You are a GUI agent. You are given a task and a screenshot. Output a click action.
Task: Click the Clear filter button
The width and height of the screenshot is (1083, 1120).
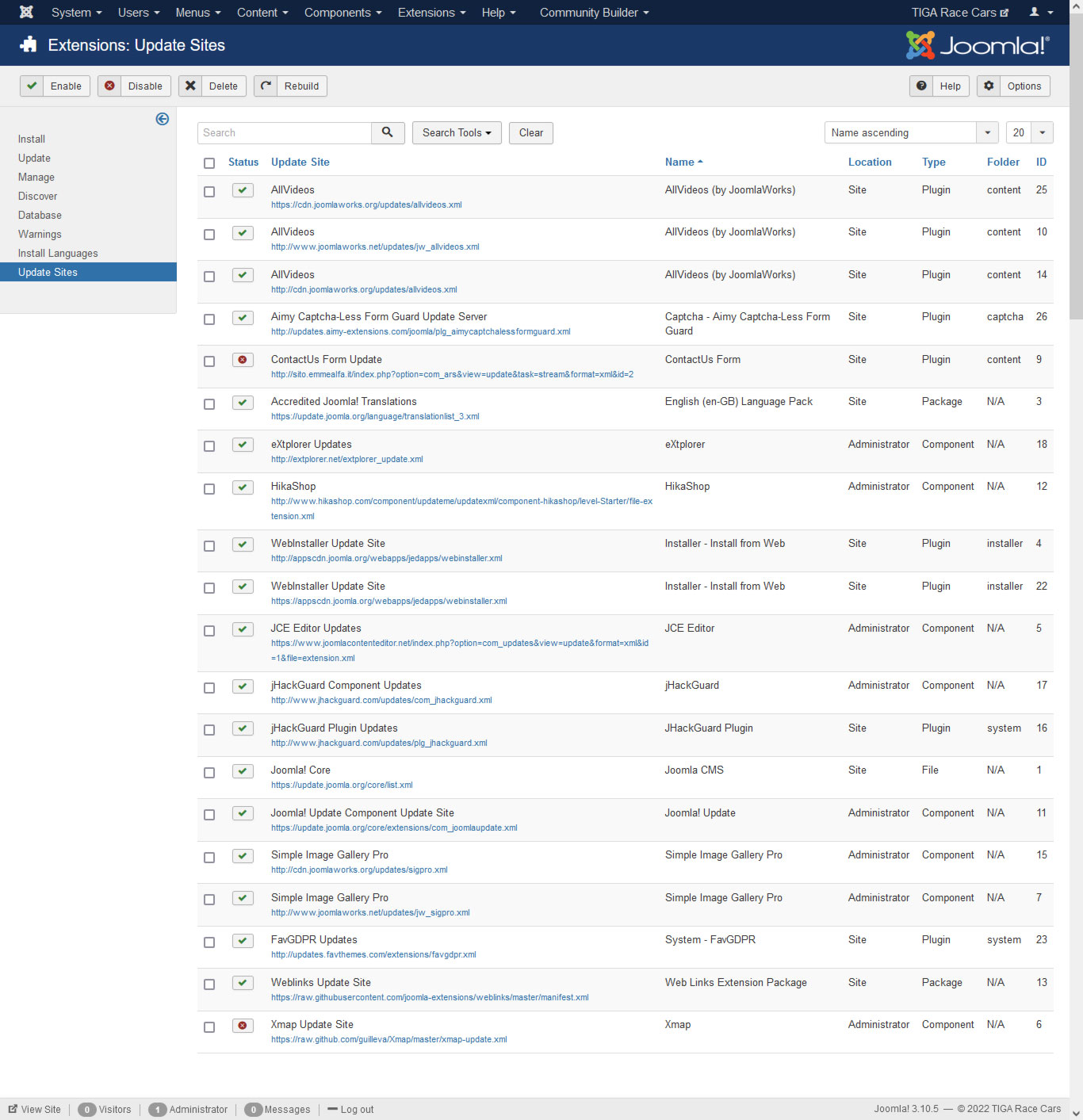(531, 132)
